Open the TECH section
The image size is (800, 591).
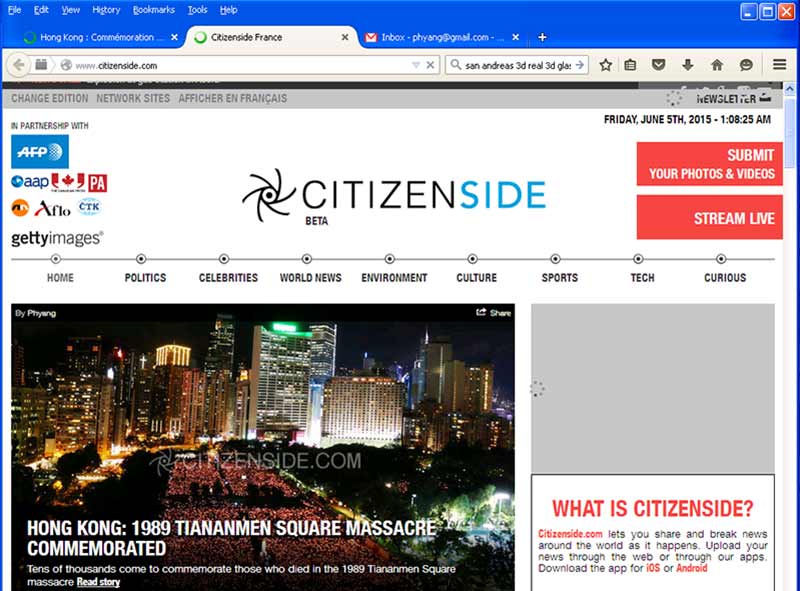642,278
